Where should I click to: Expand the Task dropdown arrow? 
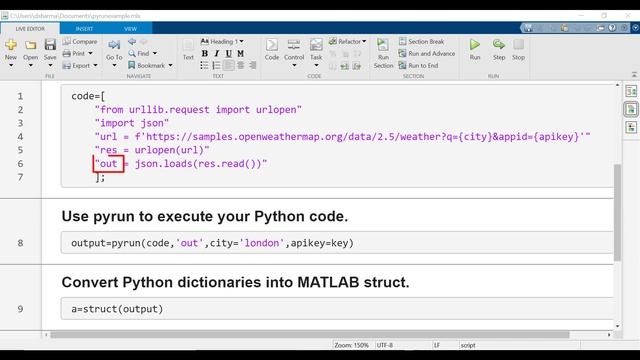pyautogui.click(x=316, y=66)
